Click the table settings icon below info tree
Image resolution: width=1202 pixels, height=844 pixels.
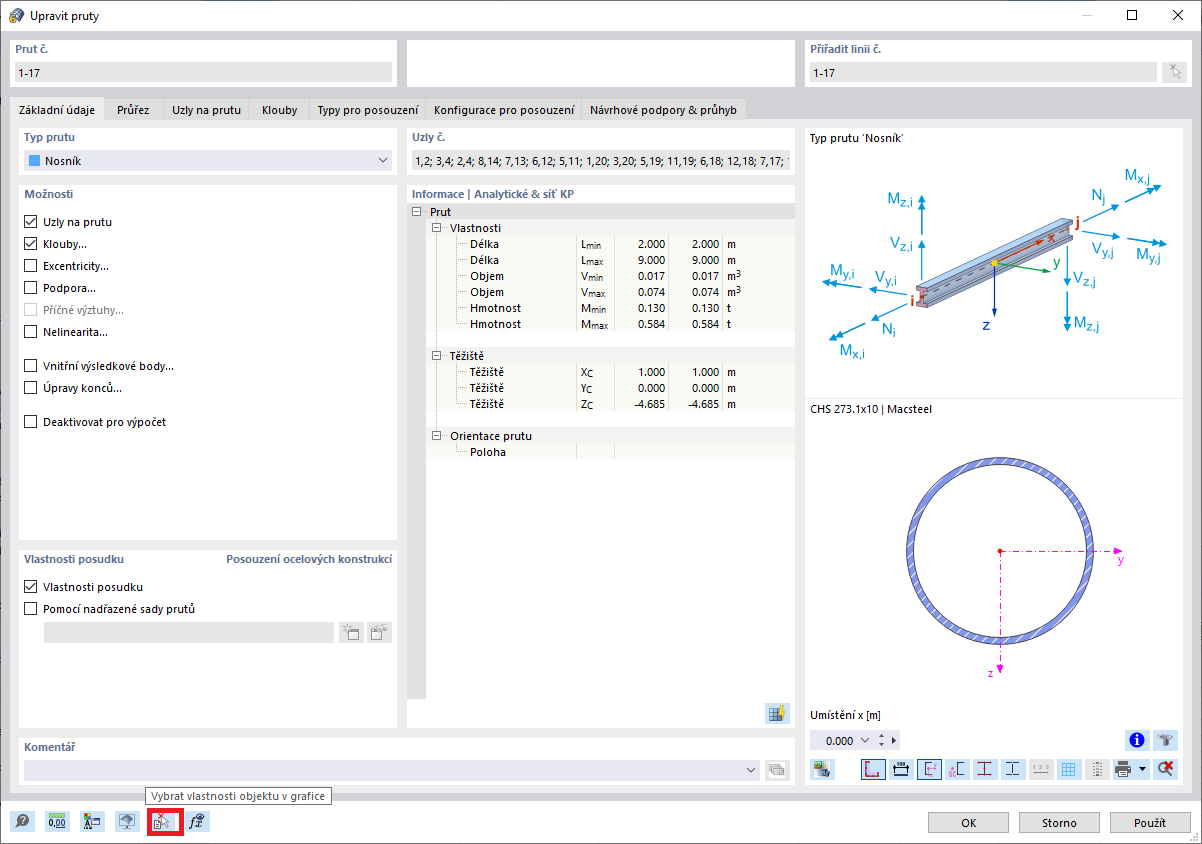tap(777, 713)
